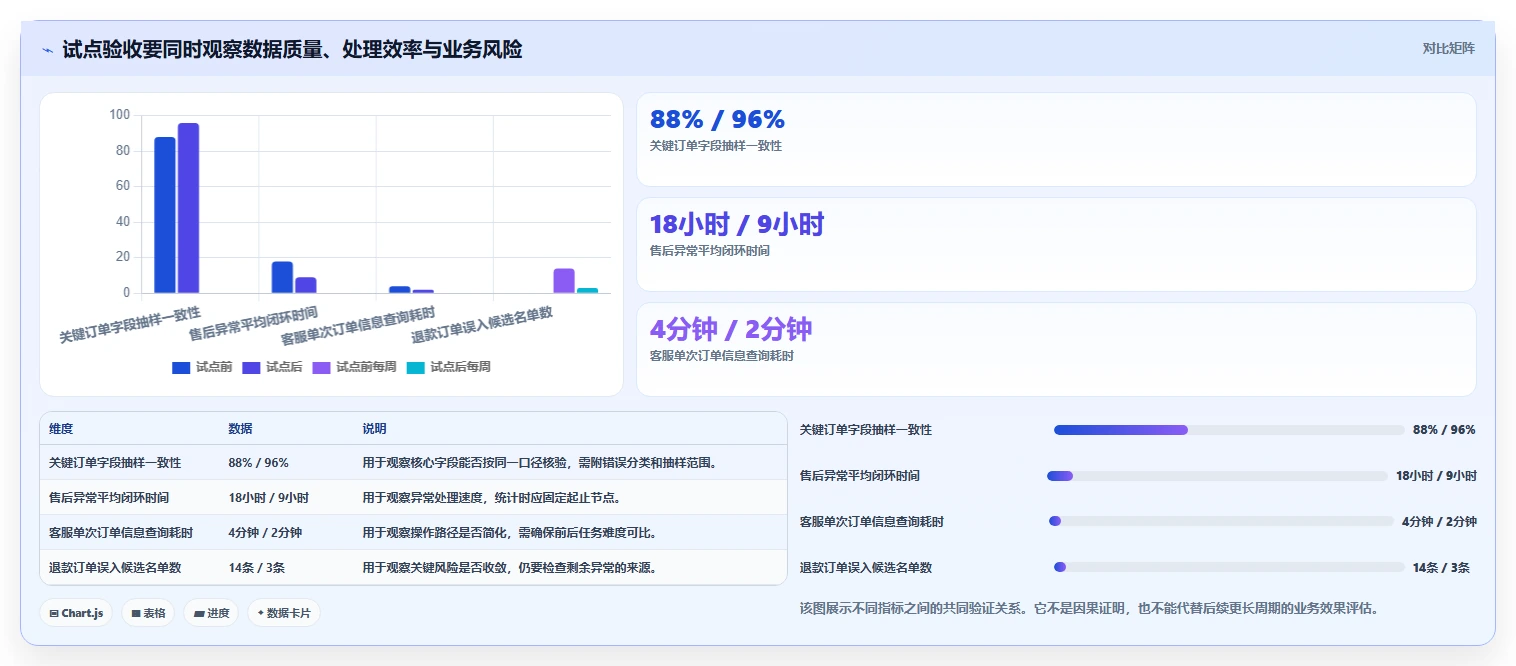Screen dimensions: 1516x666
Task: Select the 表格 tag chip
Action: (148, 613)
